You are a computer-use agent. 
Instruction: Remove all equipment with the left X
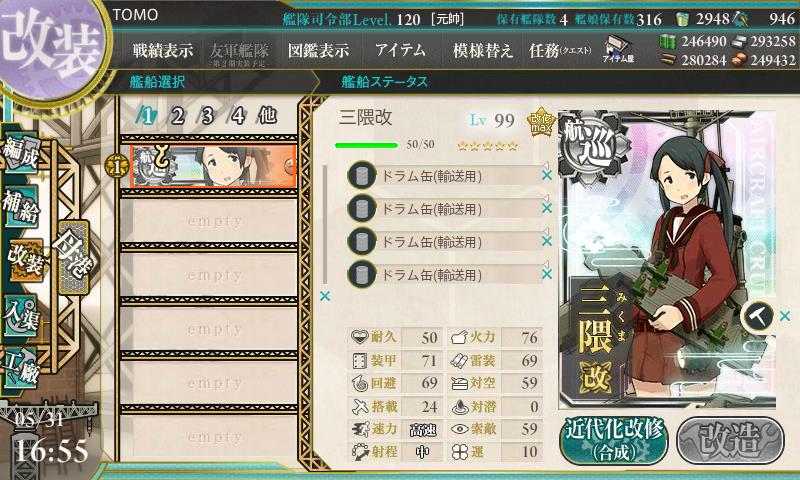(325, 296)
